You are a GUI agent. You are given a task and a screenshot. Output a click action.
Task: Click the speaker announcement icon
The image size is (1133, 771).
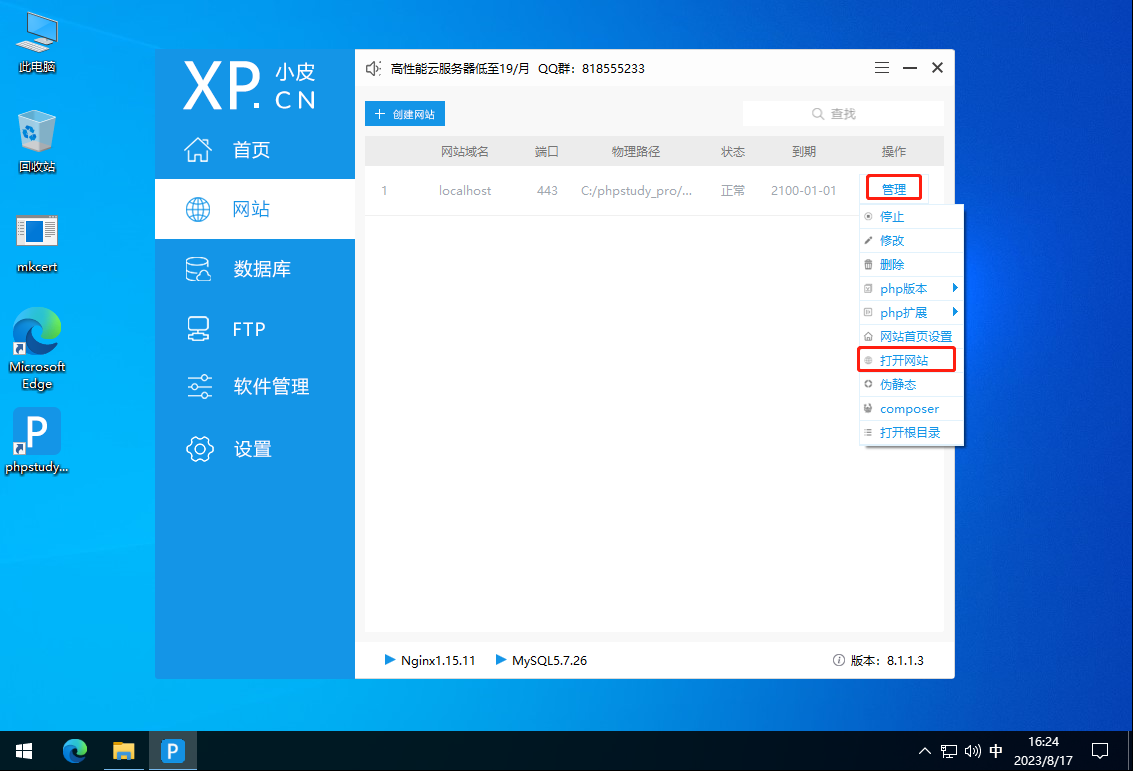tap(373, 68)
